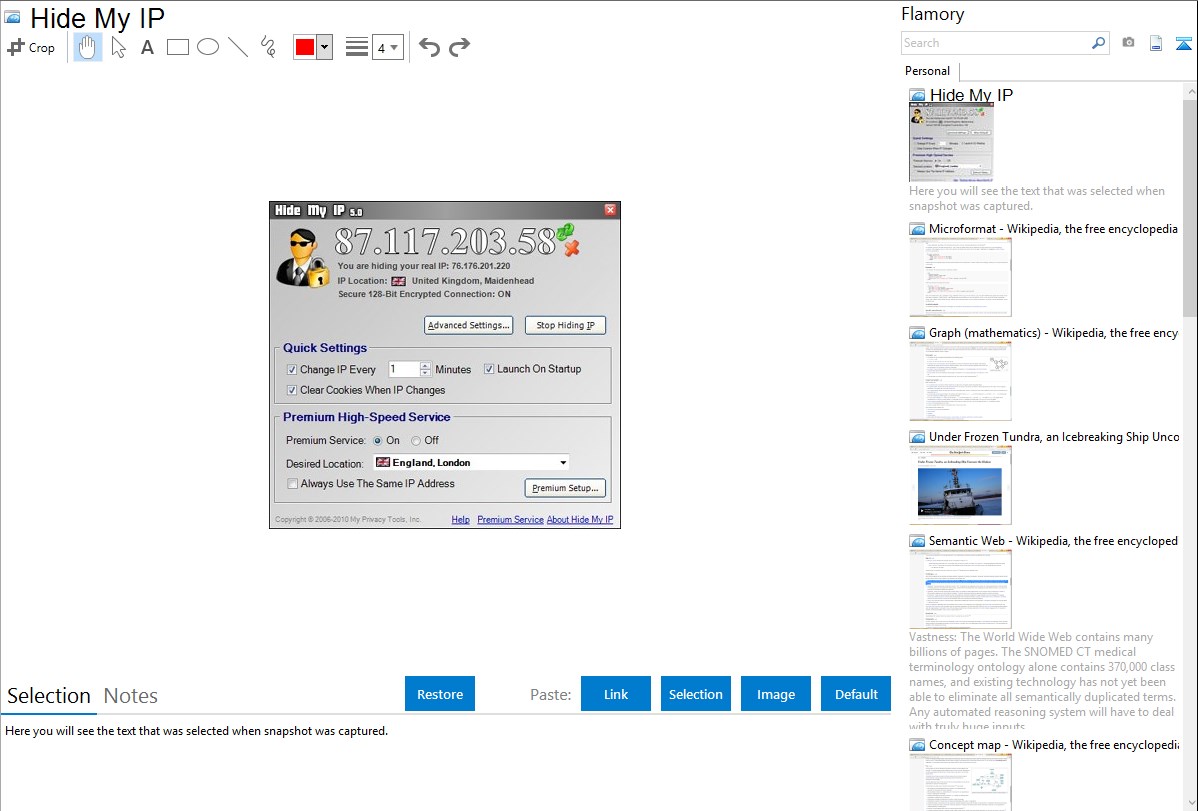Activate the hand pan tool
Screen dimensions: 1198x811
(x=87, y=47)
